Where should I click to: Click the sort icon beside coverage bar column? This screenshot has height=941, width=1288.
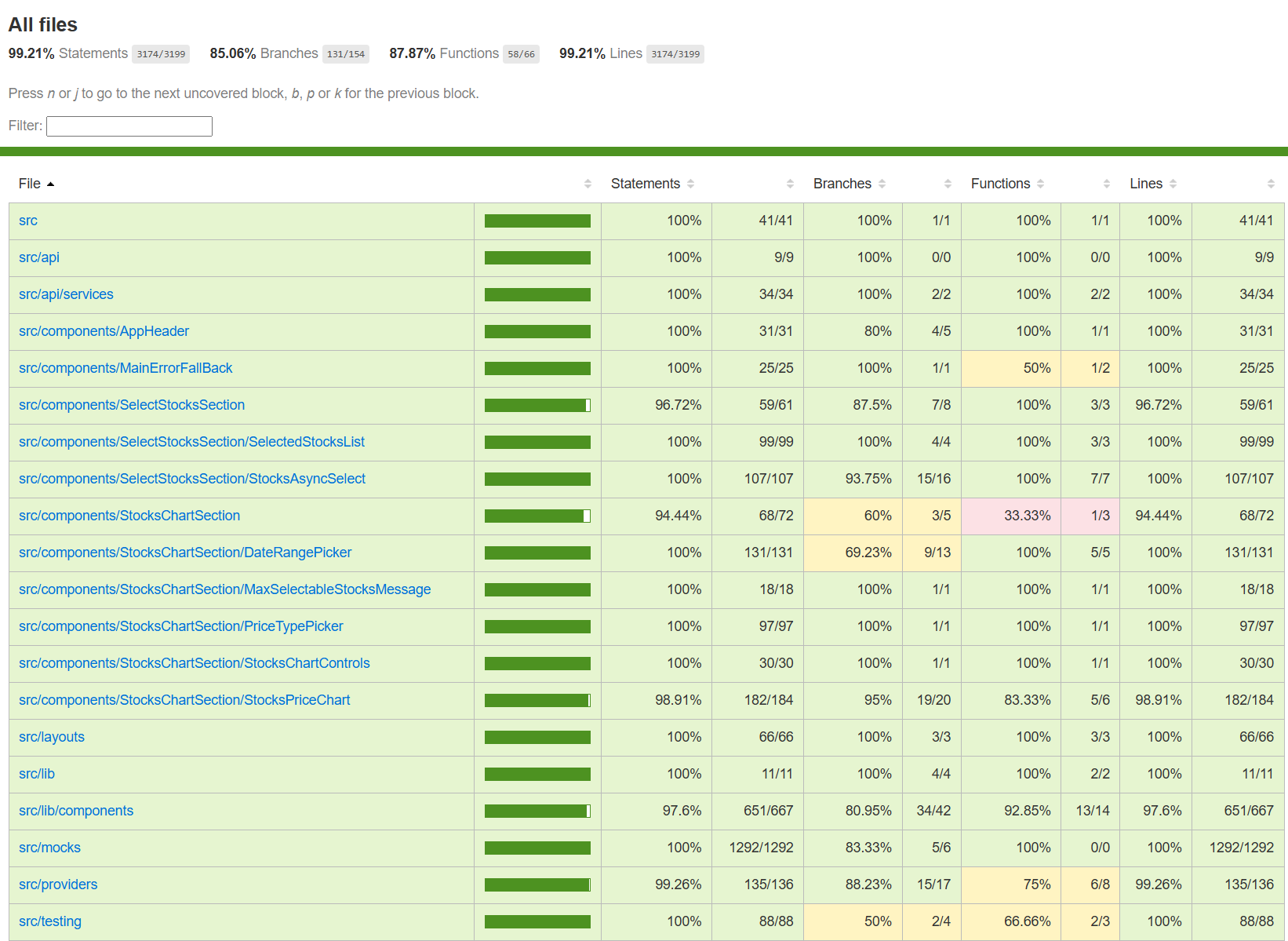[588, 184]
